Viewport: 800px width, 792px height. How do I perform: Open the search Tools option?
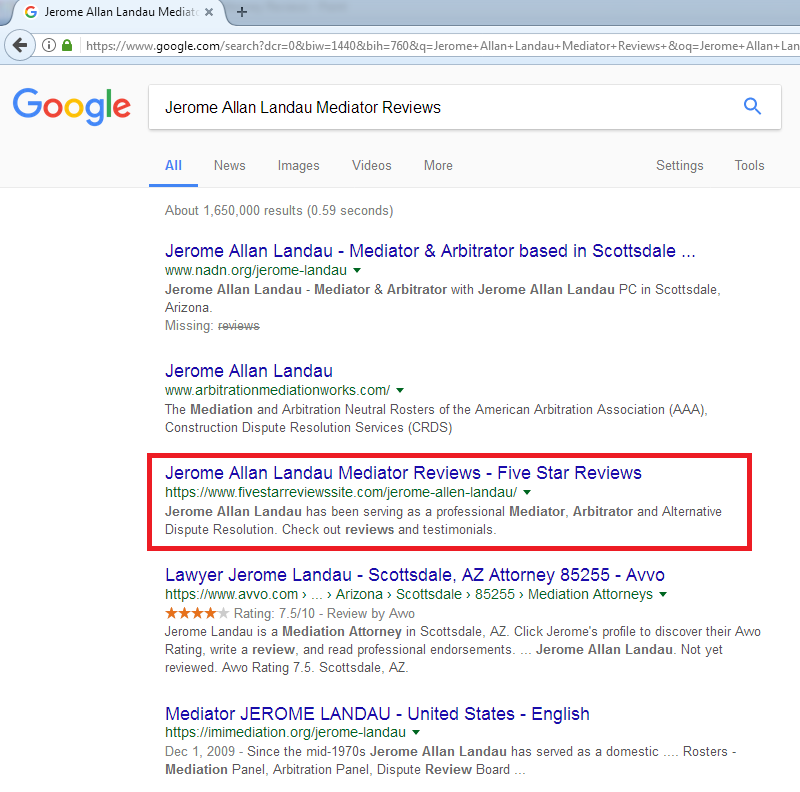[749, 166]
